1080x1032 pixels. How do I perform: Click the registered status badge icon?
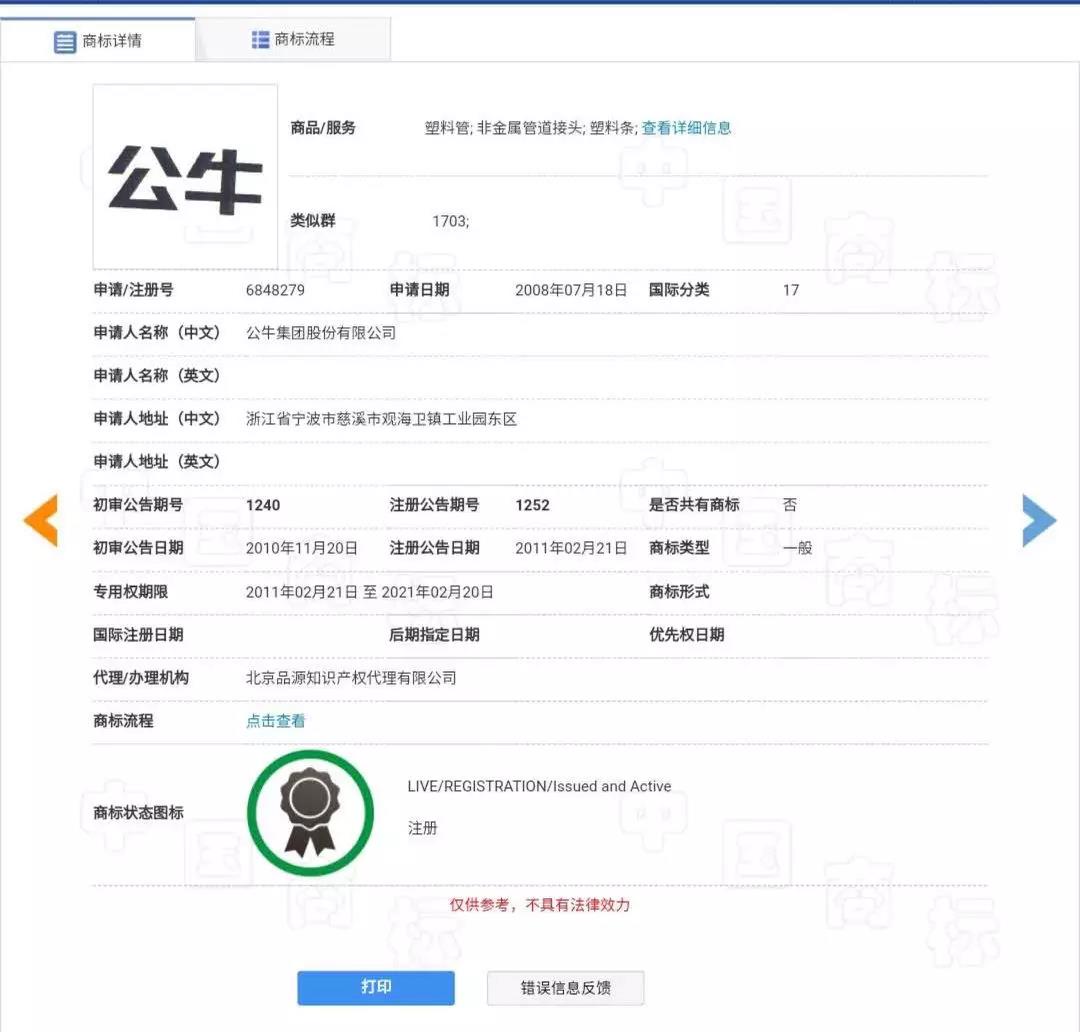[x=310, y=813]
